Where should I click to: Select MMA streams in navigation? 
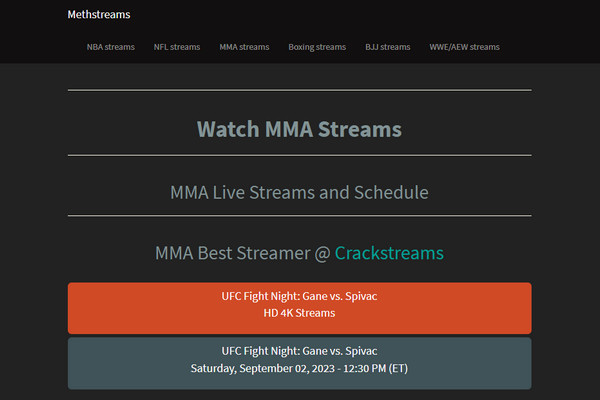[x=244, y=47]
